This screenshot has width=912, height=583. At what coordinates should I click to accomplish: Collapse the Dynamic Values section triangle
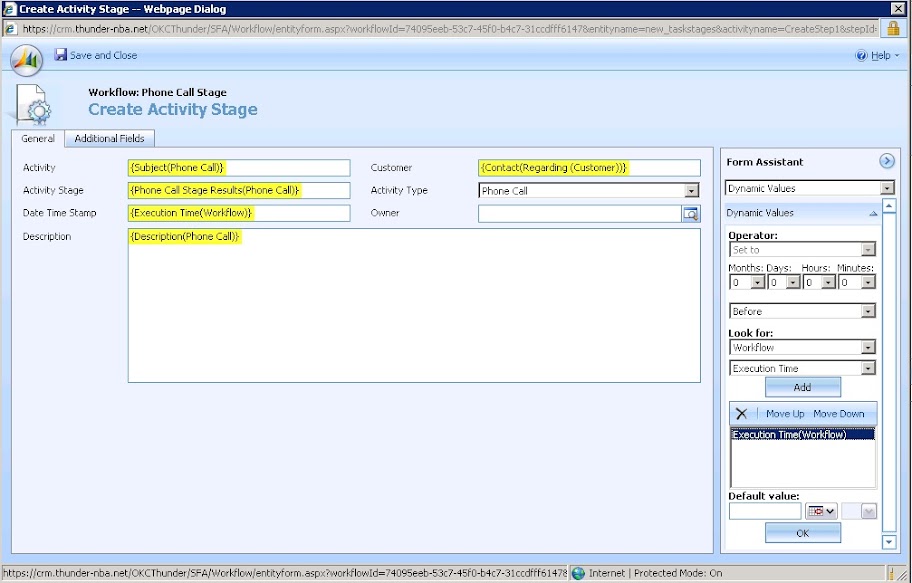click(x=873, y=213)
